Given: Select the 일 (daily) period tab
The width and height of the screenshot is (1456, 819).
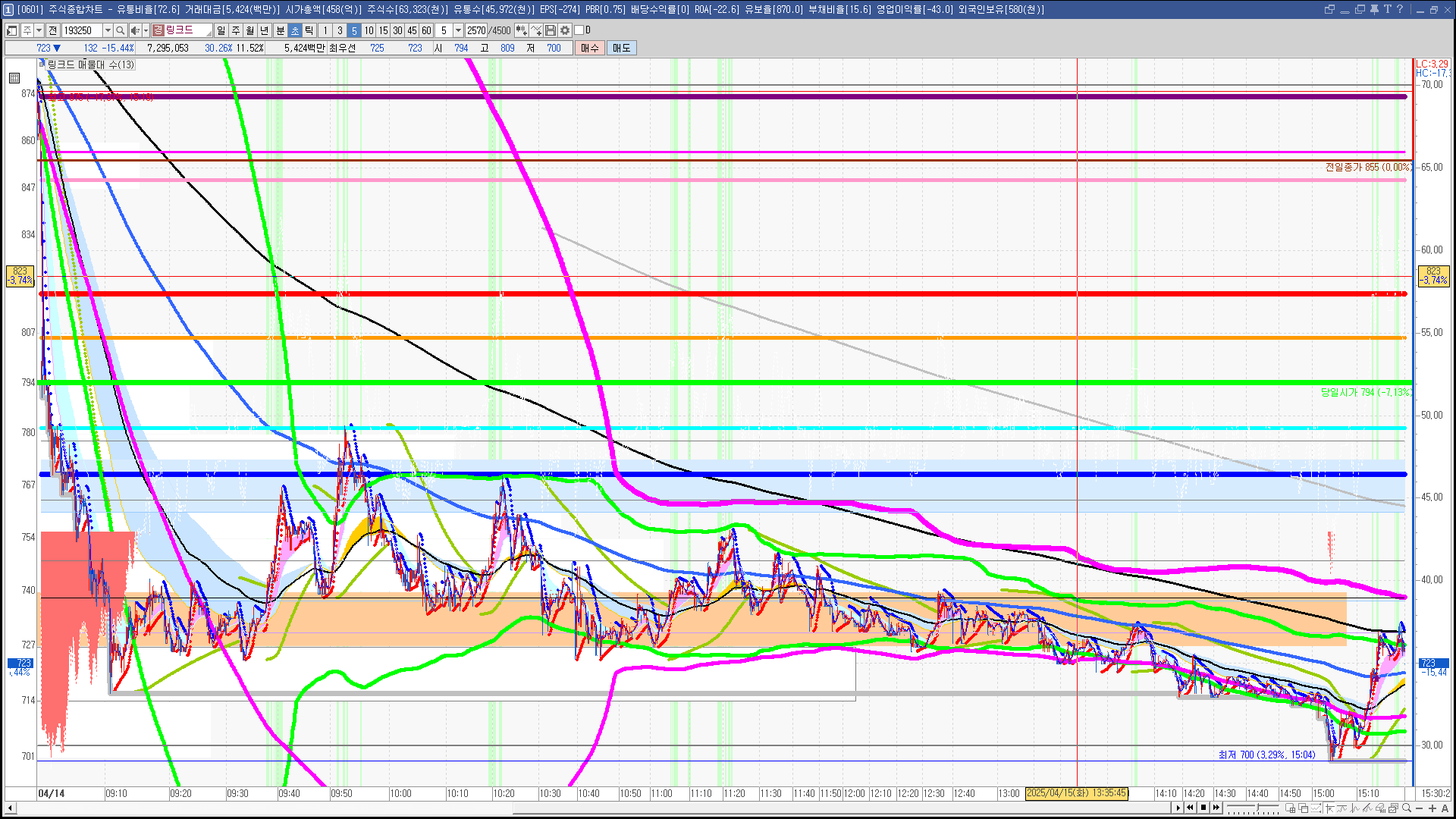Looking at the screenshot, I should [x=221, y=30].
